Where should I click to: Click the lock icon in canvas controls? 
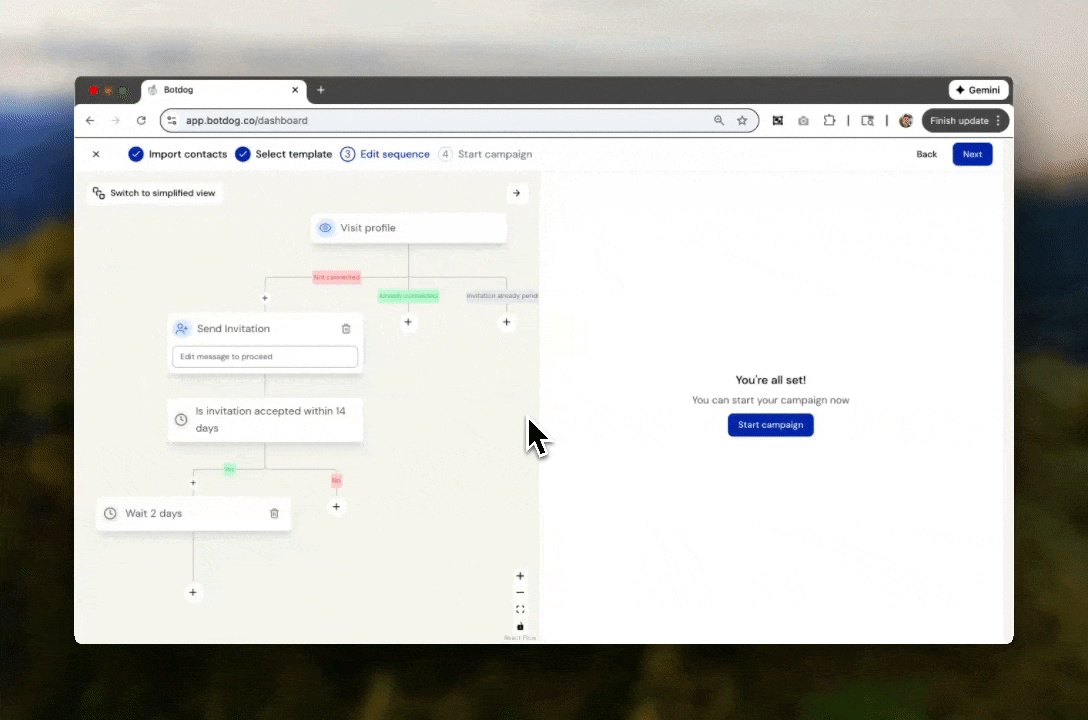pos(520,626)
